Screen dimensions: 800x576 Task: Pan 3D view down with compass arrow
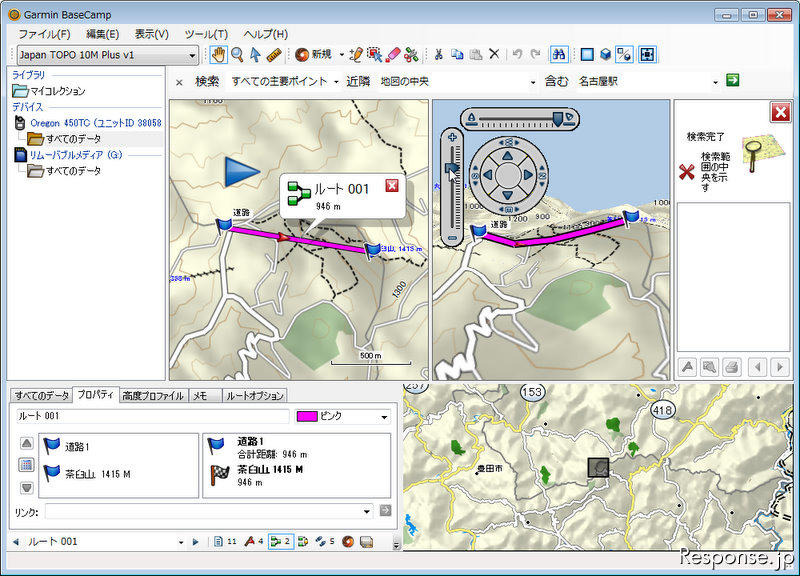[x=508, y=195]
